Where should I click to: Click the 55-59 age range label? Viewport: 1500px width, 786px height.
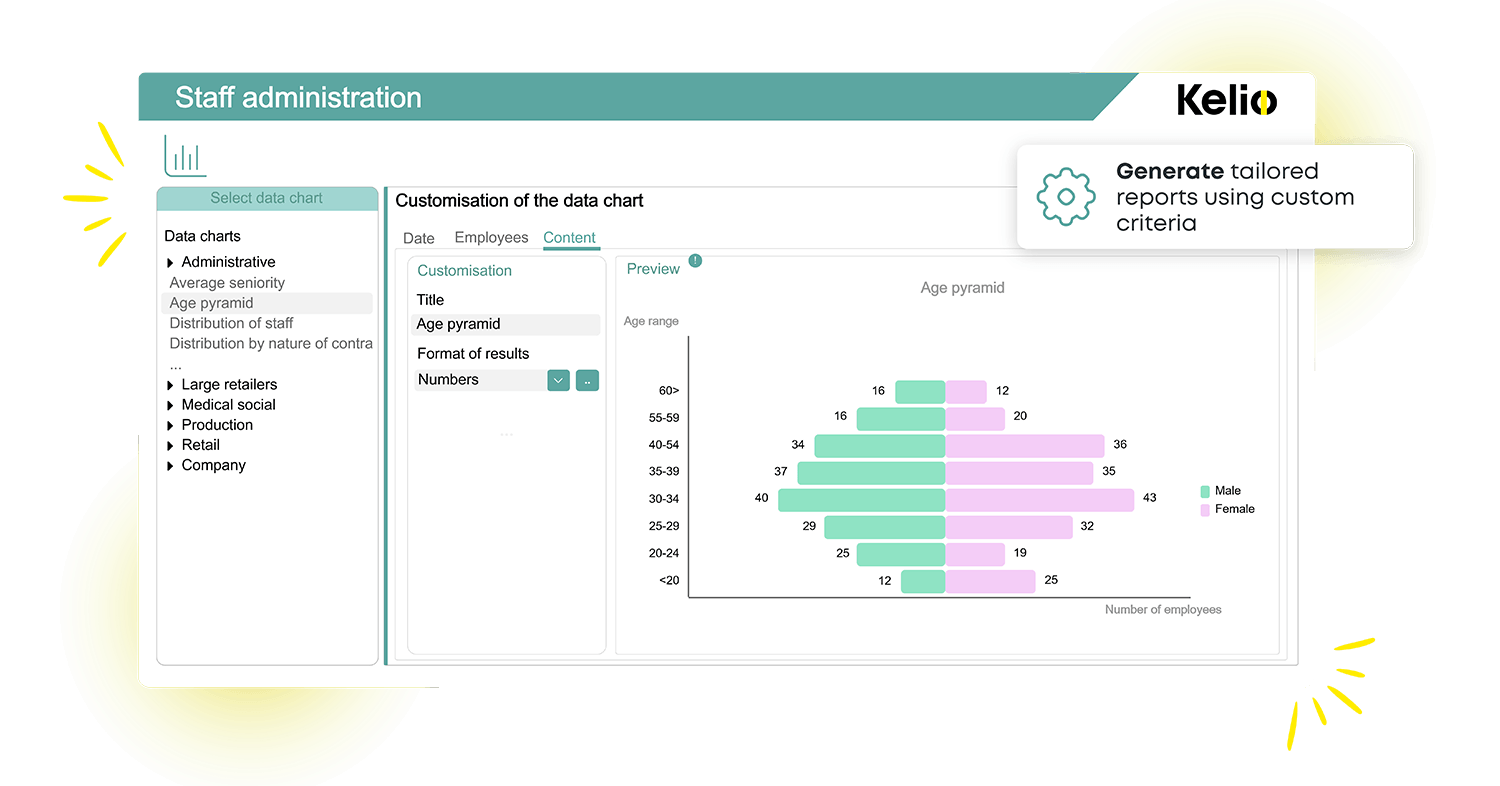[664, 418]
